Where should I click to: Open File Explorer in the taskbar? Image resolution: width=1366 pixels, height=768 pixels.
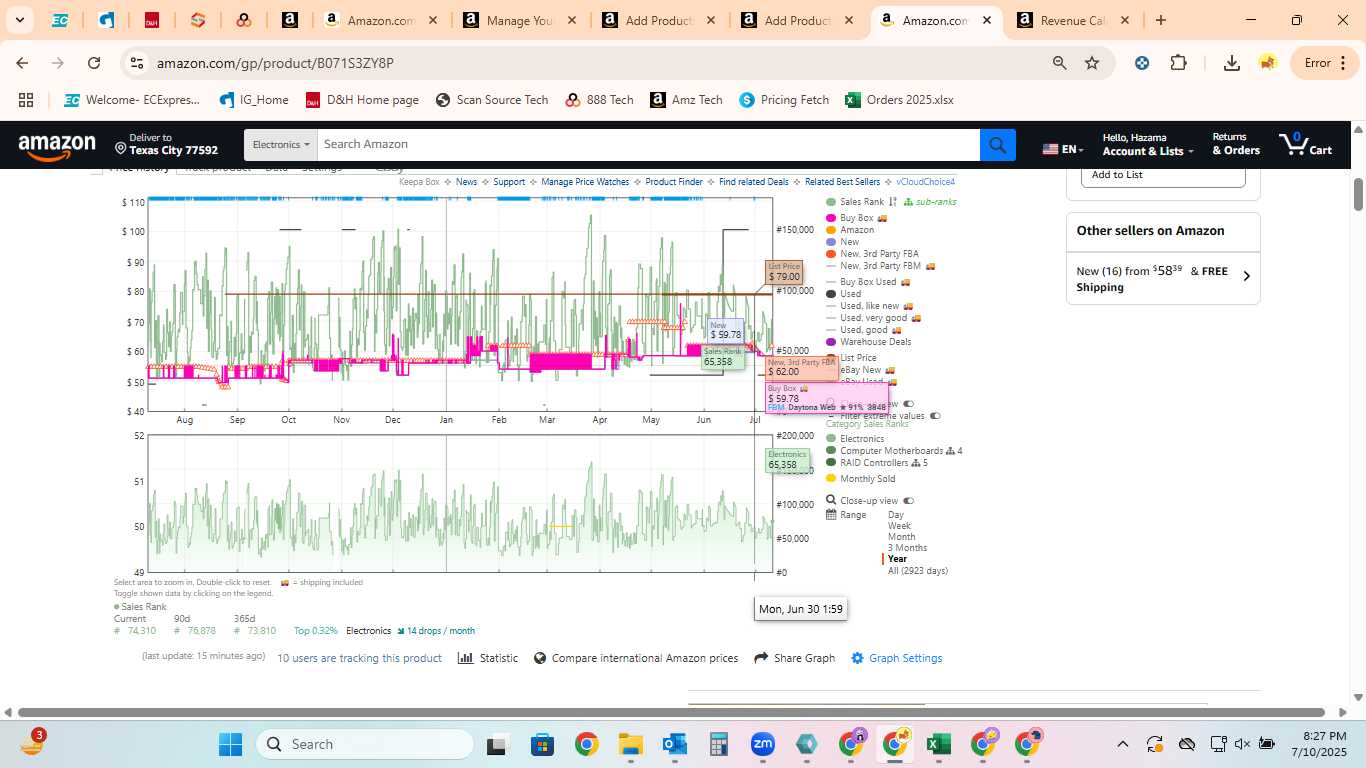pos(630,744)
